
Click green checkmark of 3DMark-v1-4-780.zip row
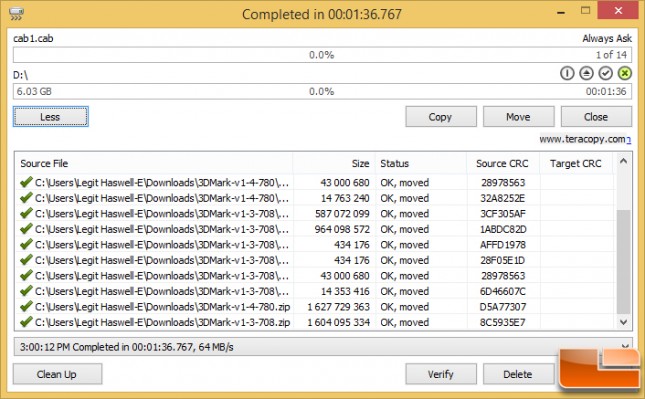(26, 306)
